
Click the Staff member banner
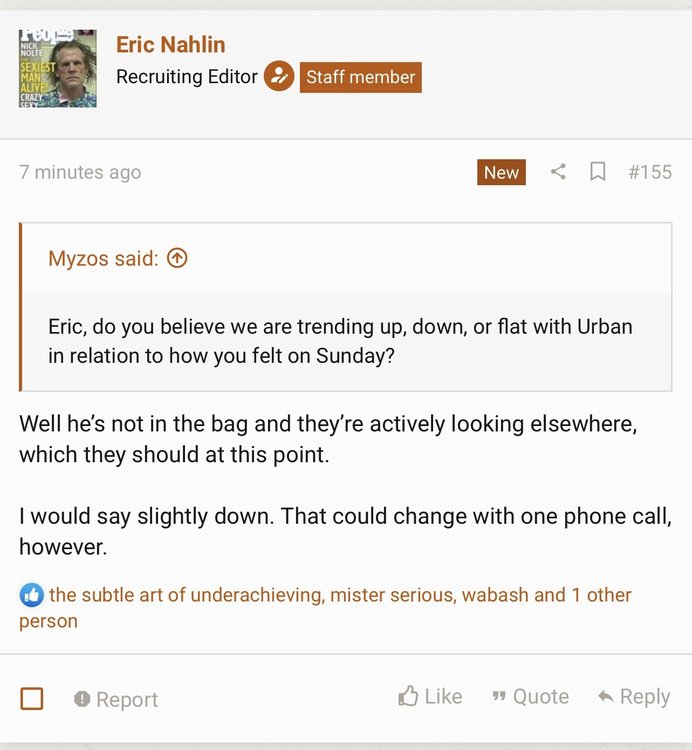(360, 77)
